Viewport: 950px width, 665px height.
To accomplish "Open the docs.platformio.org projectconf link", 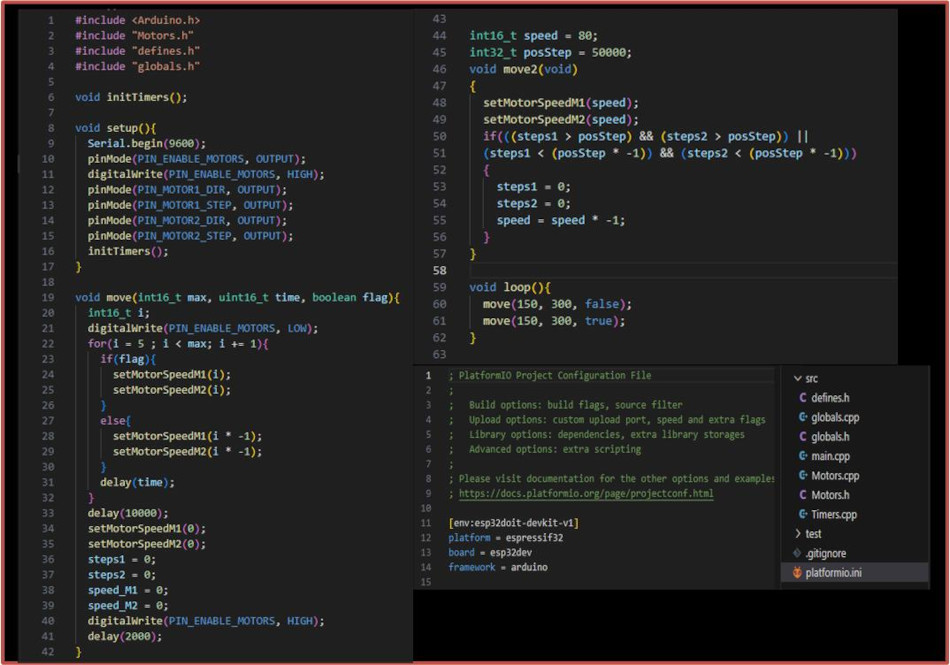I will click(586, 493).
